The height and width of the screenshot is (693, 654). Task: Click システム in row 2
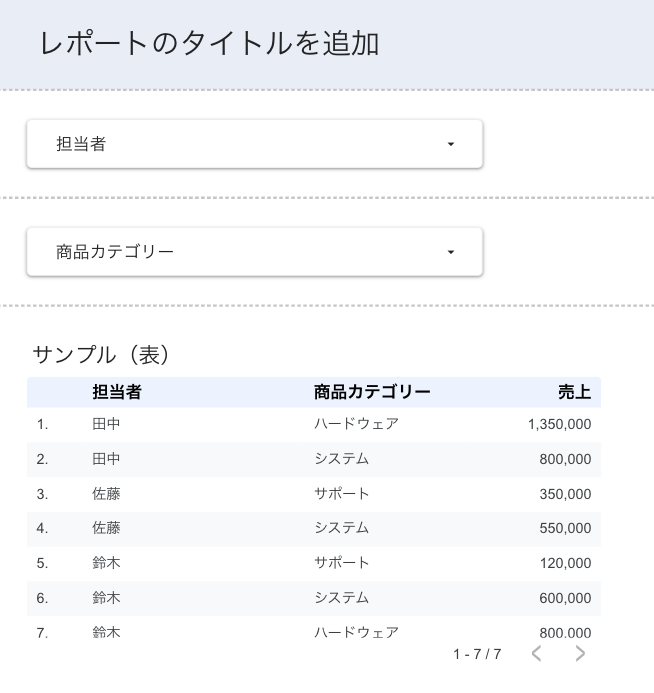342,459
